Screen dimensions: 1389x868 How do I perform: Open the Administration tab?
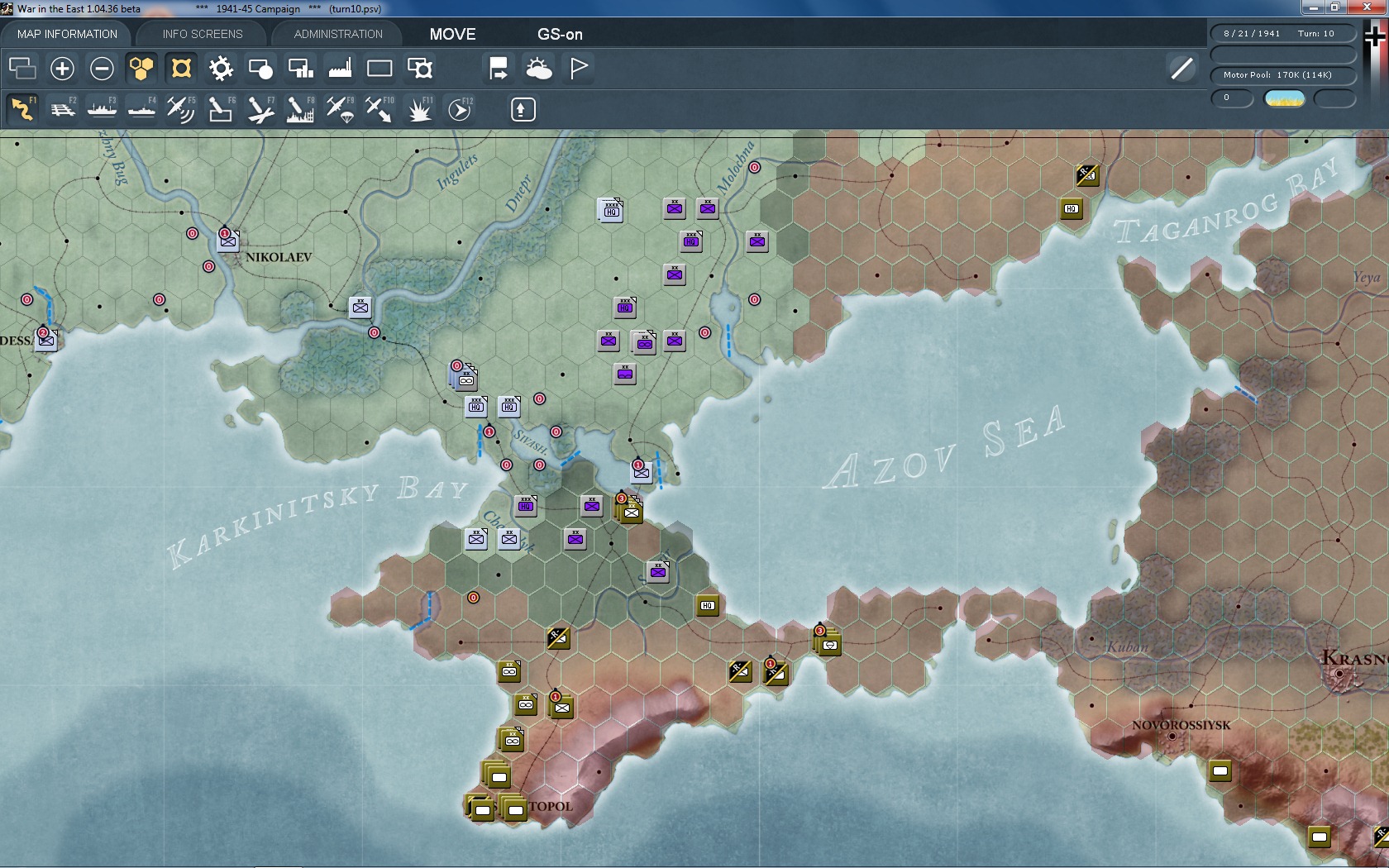(x=338, y=34)
